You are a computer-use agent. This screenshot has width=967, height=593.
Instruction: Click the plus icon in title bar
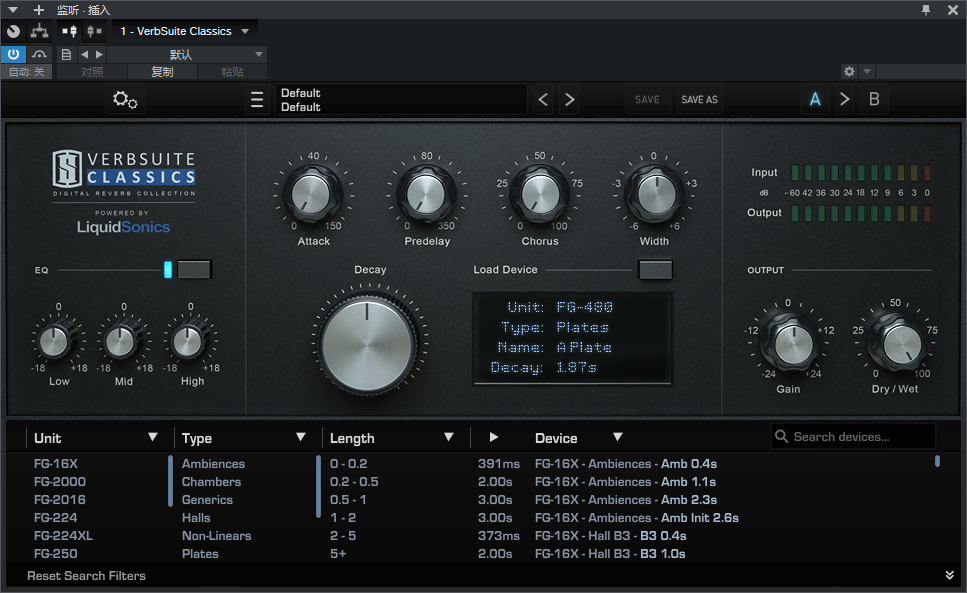39,10
